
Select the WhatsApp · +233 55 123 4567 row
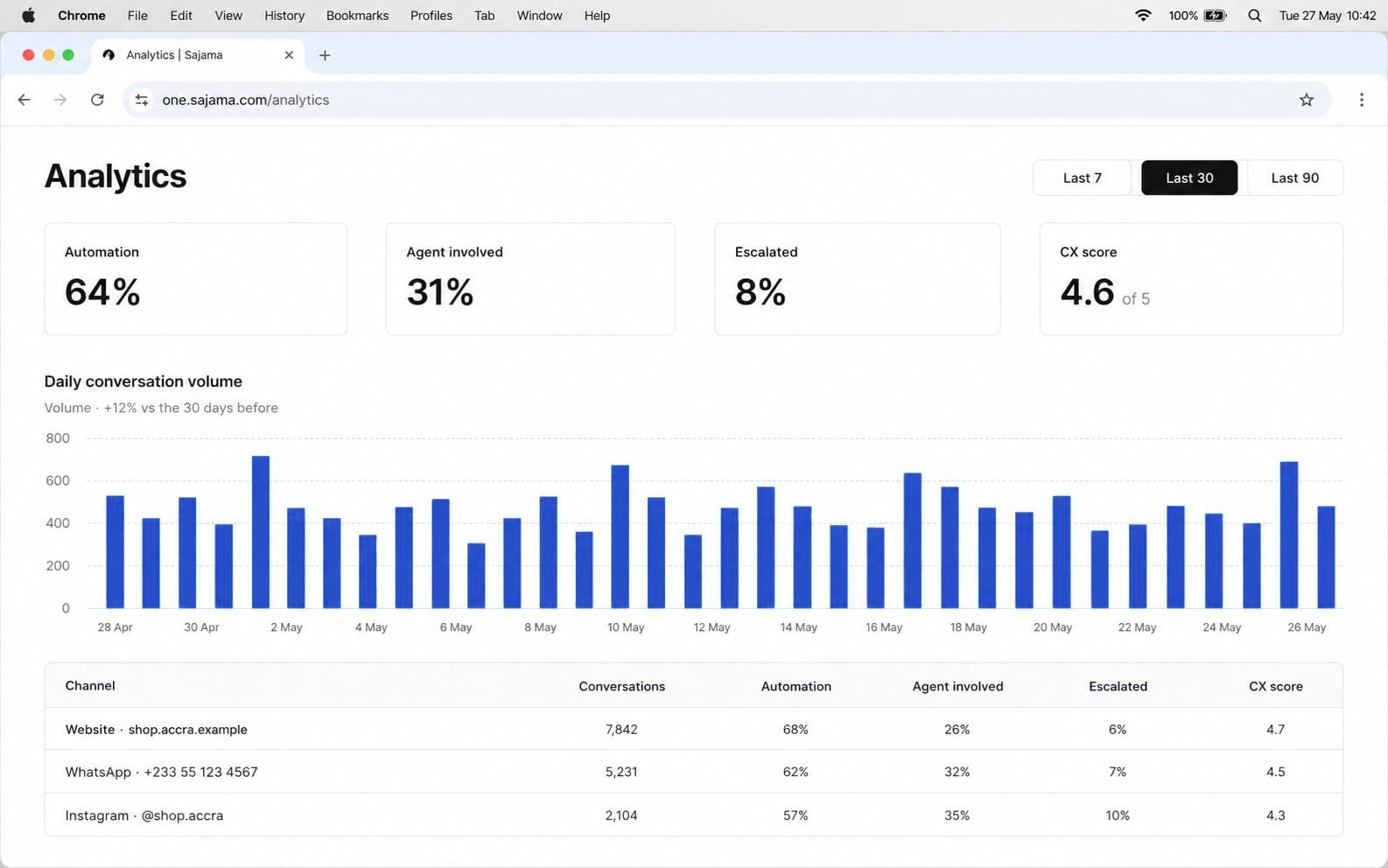693,772
